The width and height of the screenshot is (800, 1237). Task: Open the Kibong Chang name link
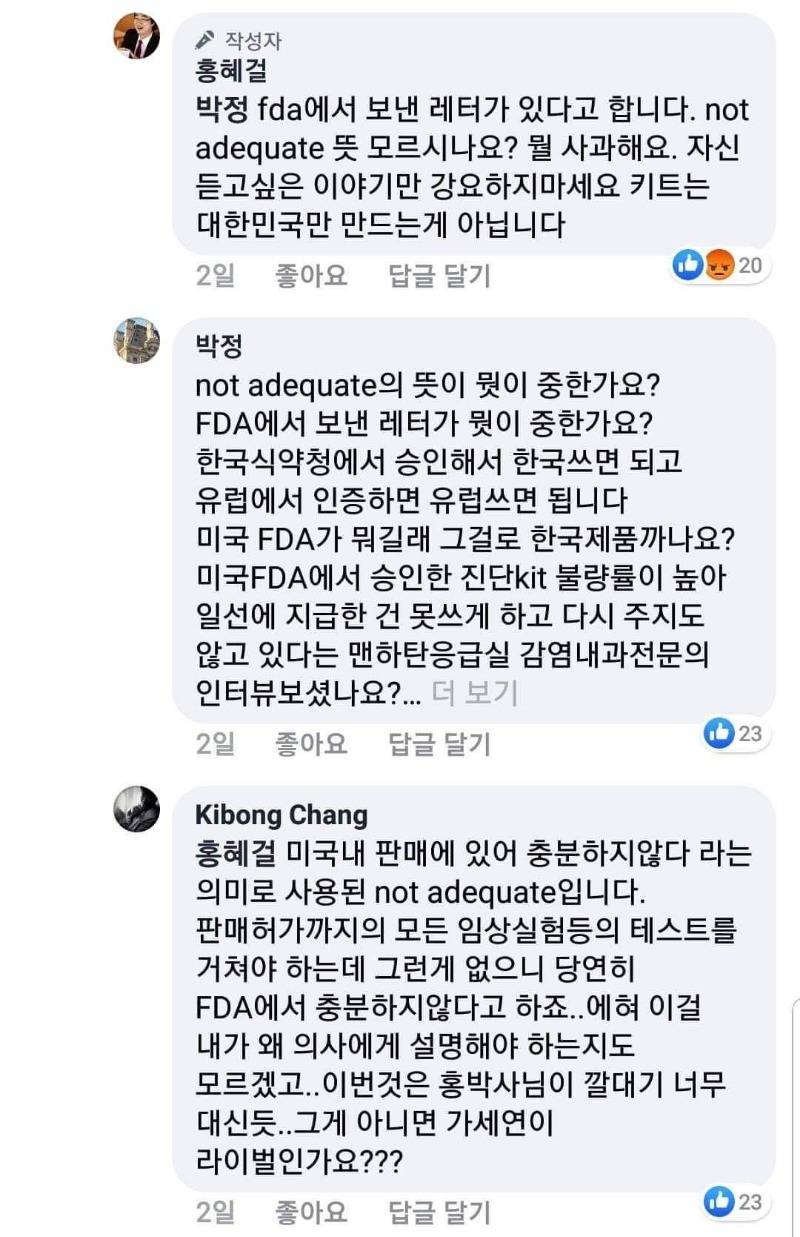[281, 815]
